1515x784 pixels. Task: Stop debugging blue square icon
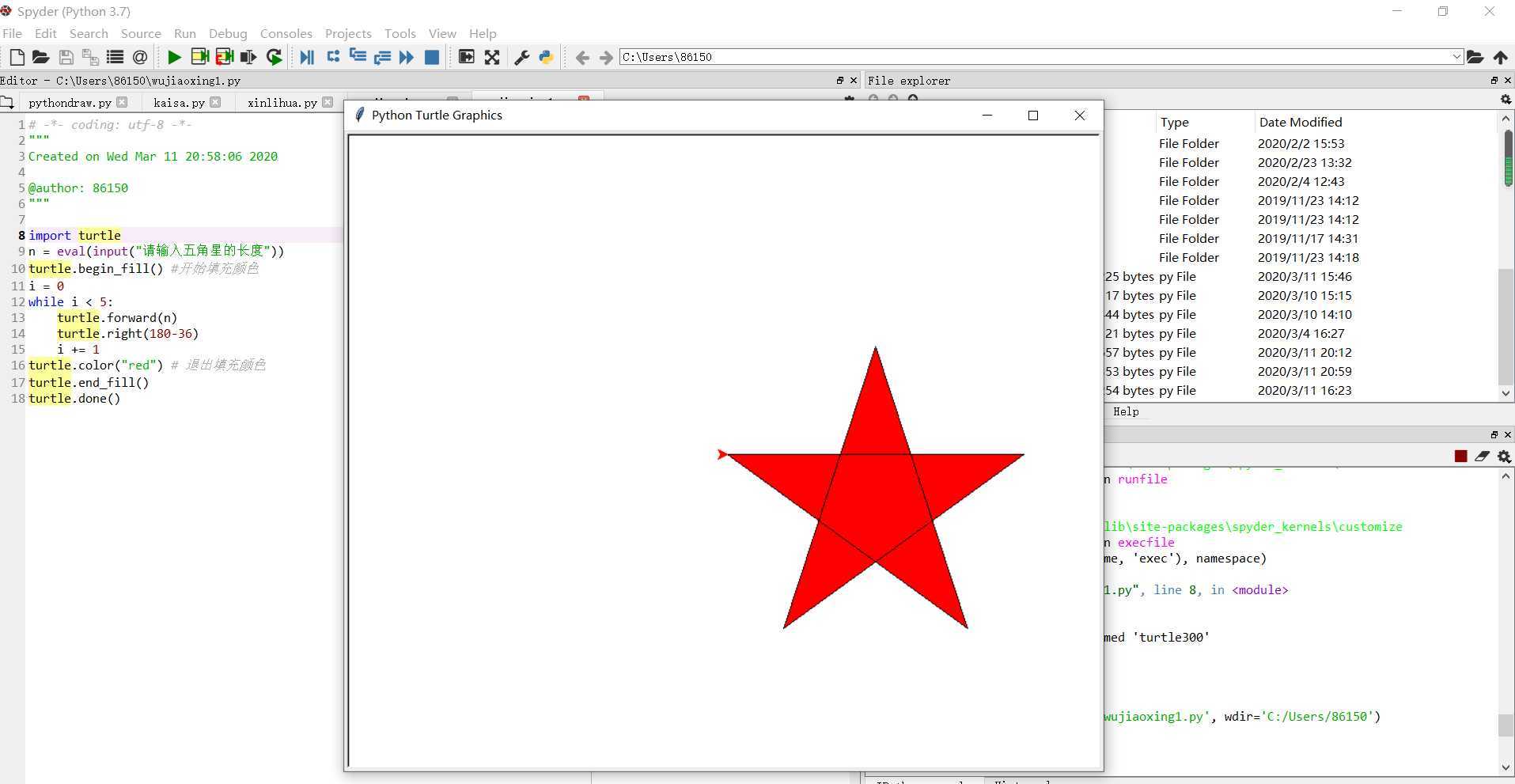432,57
